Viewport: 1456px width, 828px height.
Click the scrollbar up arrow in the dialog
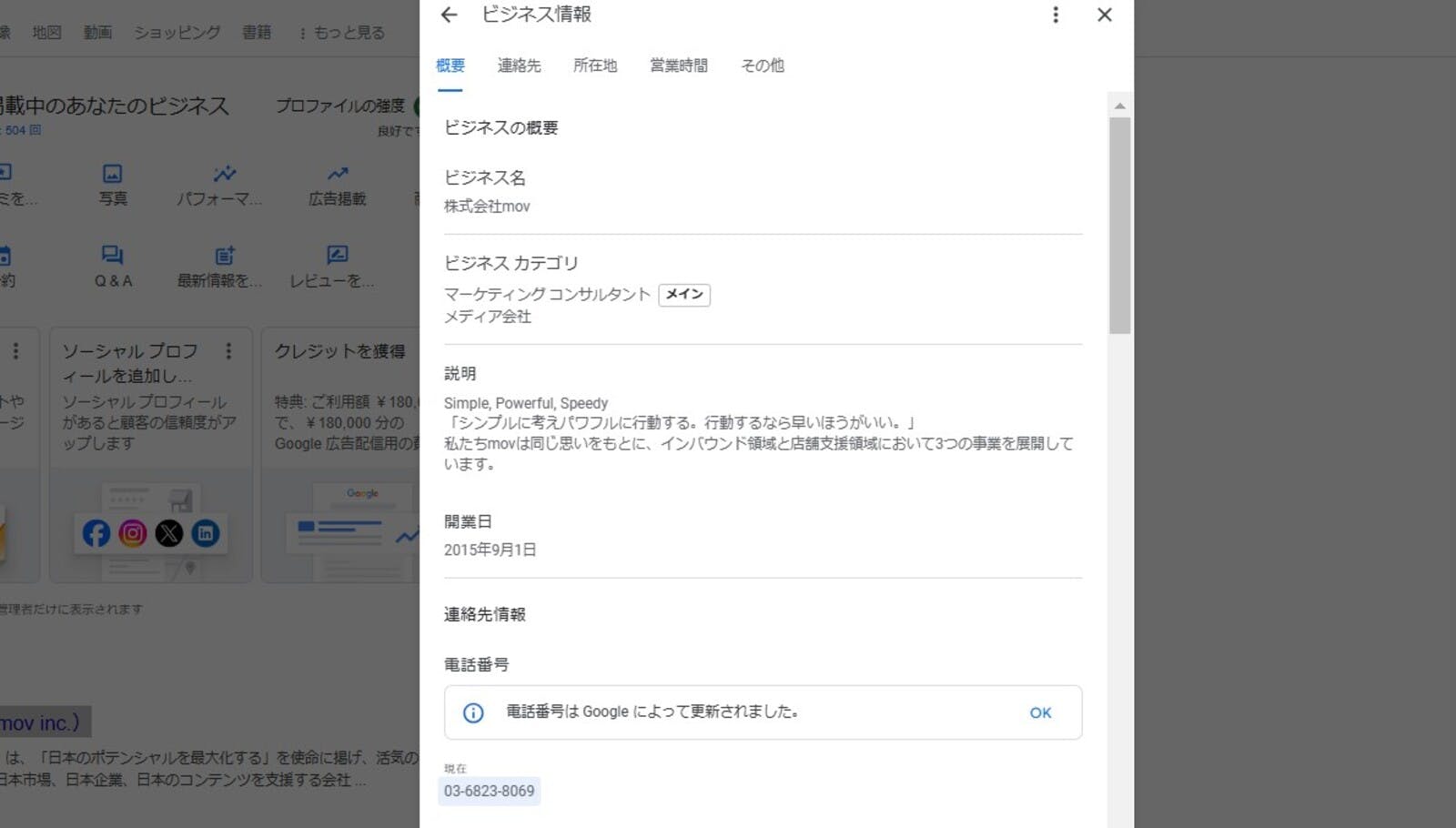coord(1120,106)
